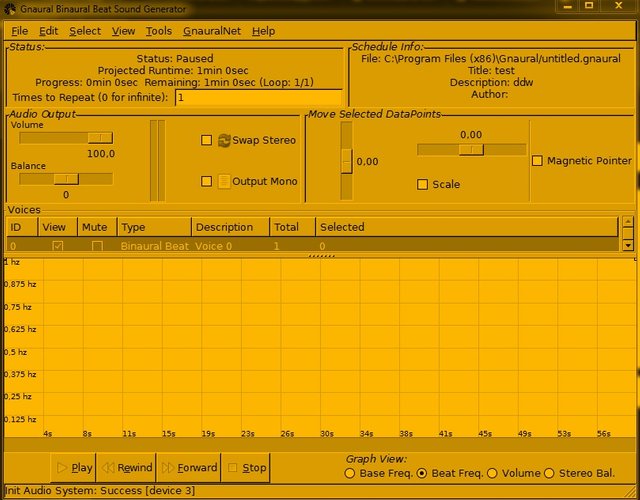Click the Gnaural app icon in title bar

(x=10, y=9)
